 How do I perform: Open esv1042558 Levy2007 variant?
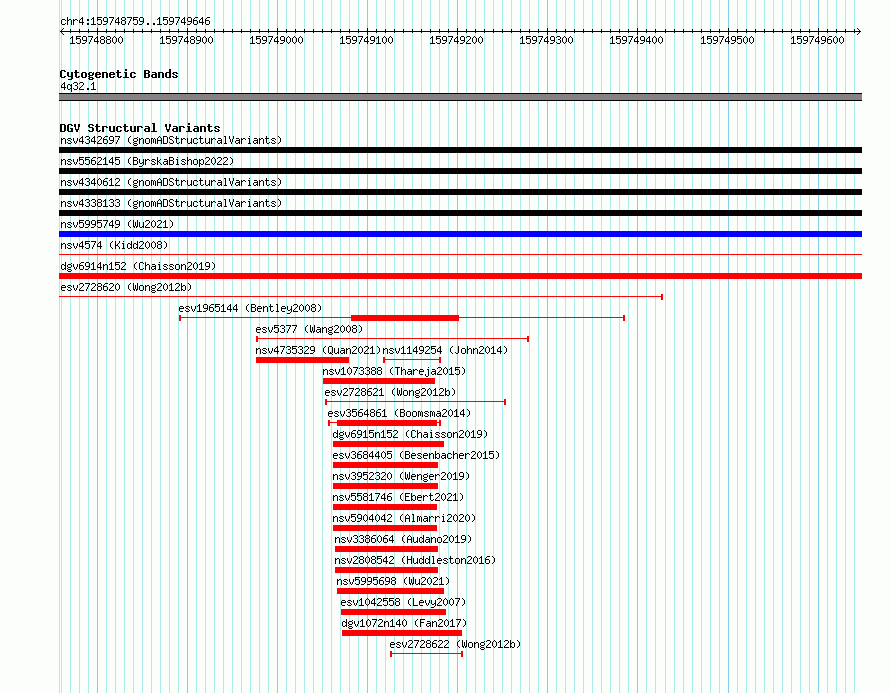[x=403, y=602]
